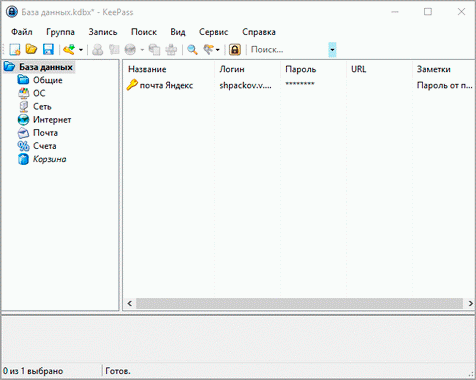Select the почта Яндекс key entry
This screenshot has height=380, width=476.
point(160,85)
